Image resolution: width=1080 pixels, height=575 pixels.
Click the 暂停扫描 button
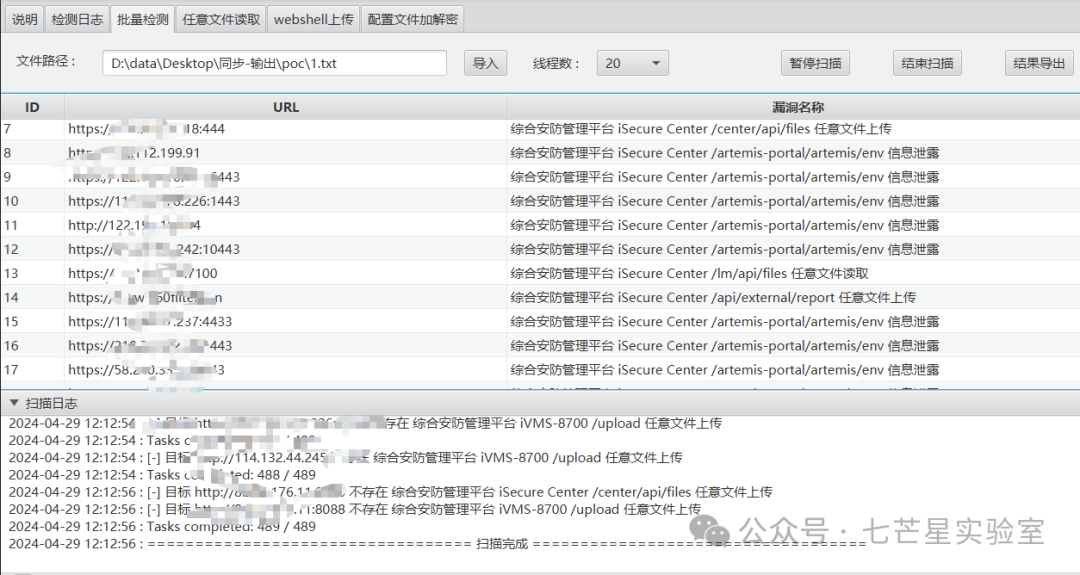pyautogui.click(x=816, y=63)
